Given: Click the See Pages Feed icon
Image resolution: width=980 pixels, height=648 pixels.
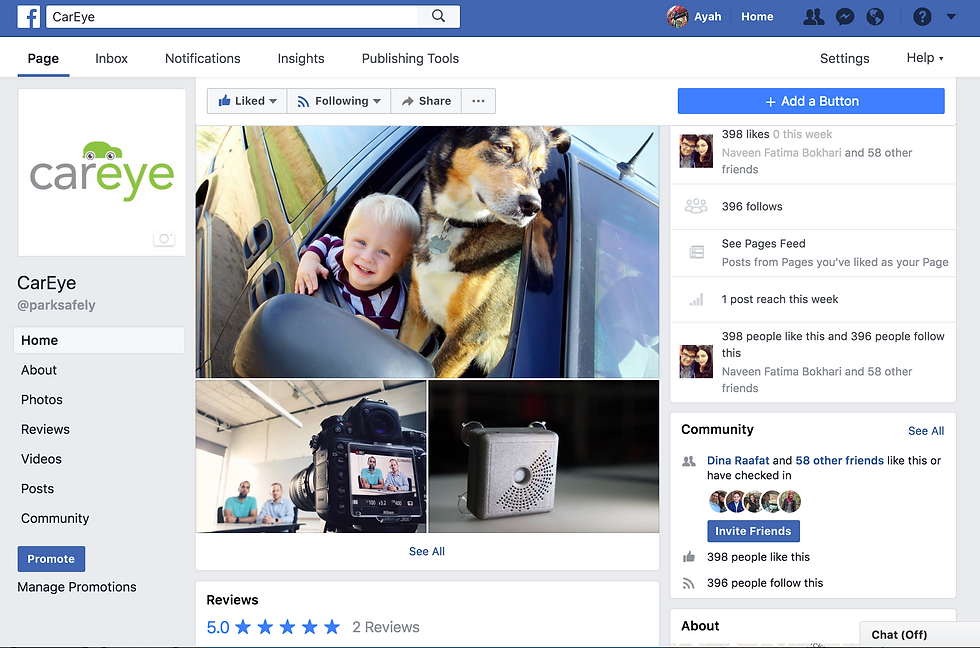Looking at the screenshot, I should [696, 252].
